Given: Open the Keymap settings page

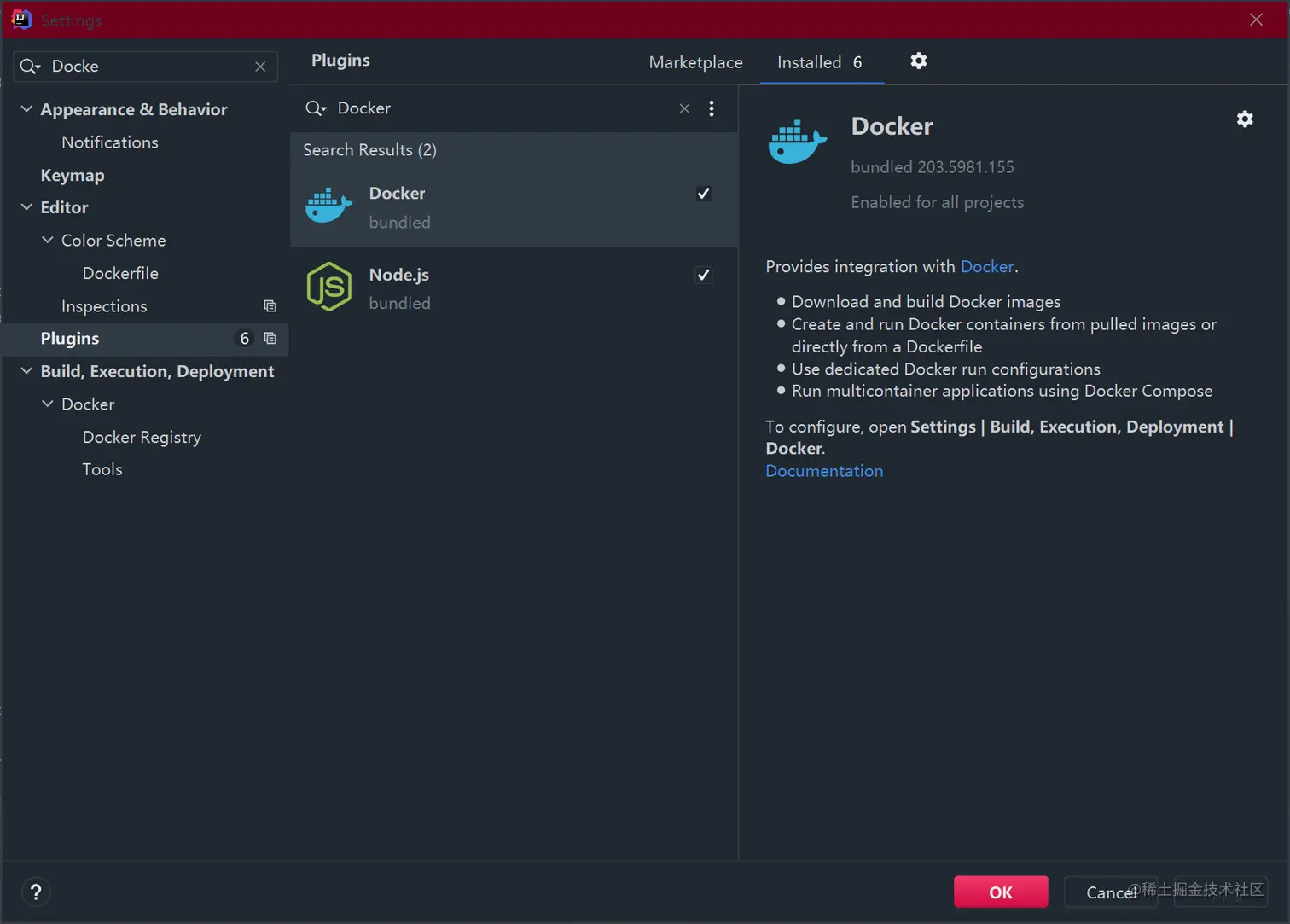Looking at the screenshot, I should 73,175.
